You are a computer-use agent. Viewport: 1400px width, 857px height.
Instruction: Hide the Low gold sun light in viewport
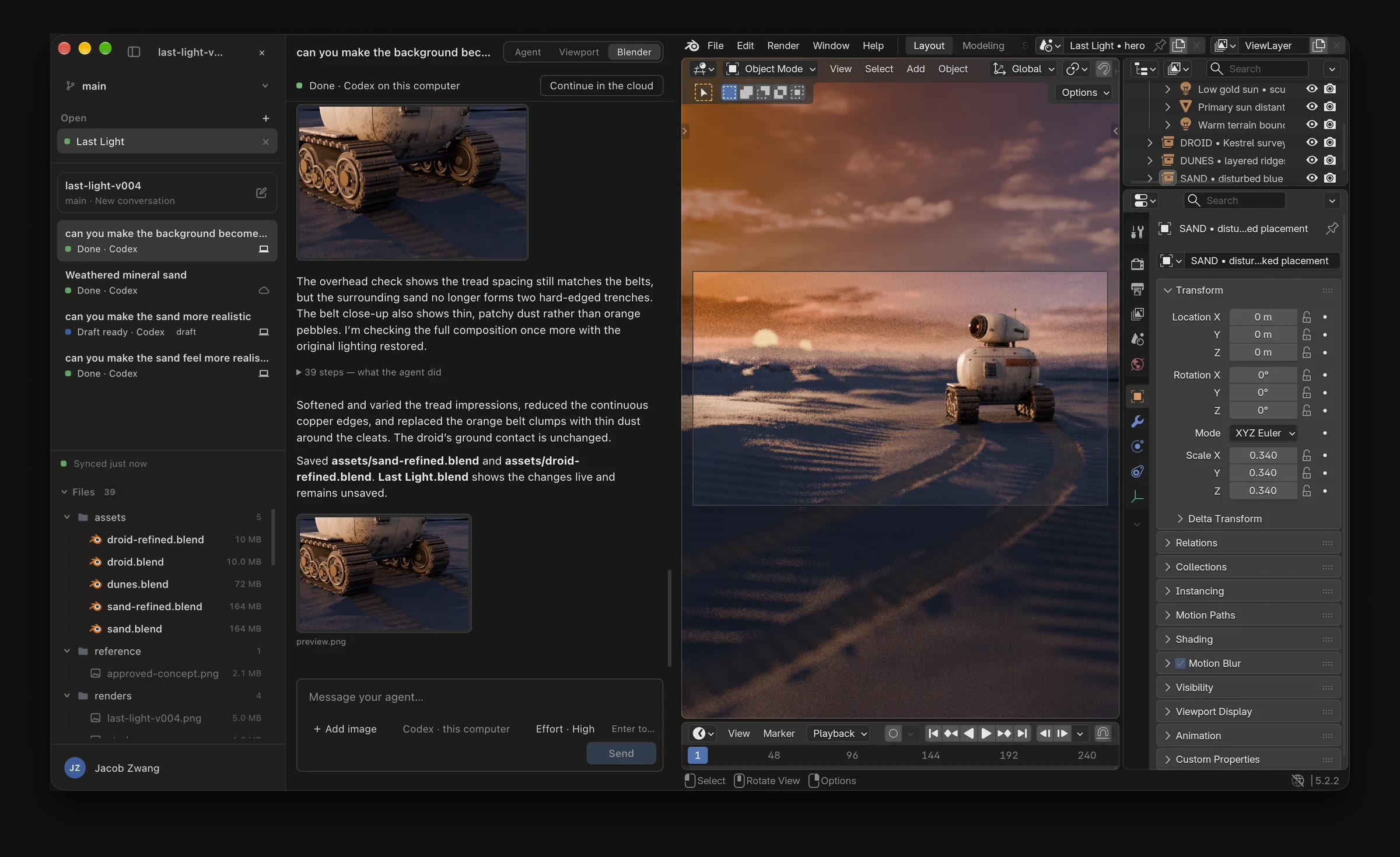click(1312, 89)
